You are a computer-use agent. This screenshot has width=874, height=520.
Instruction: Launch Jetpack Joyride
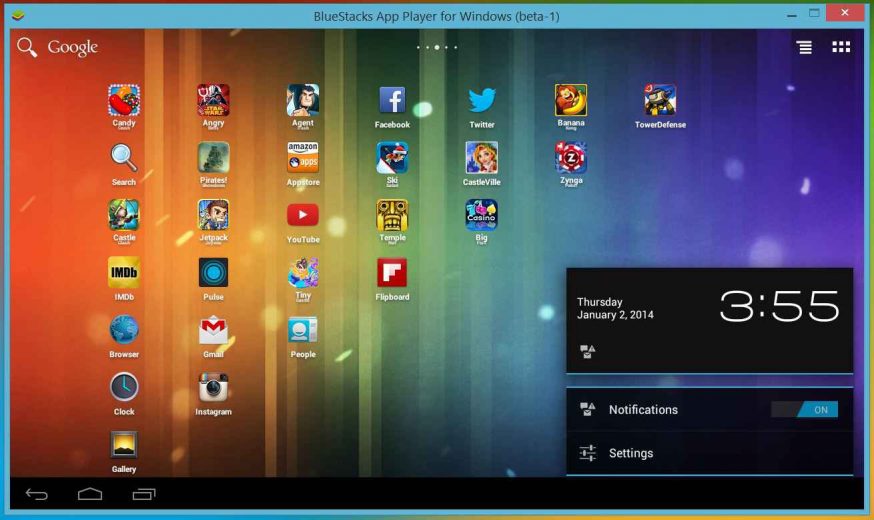213,215
